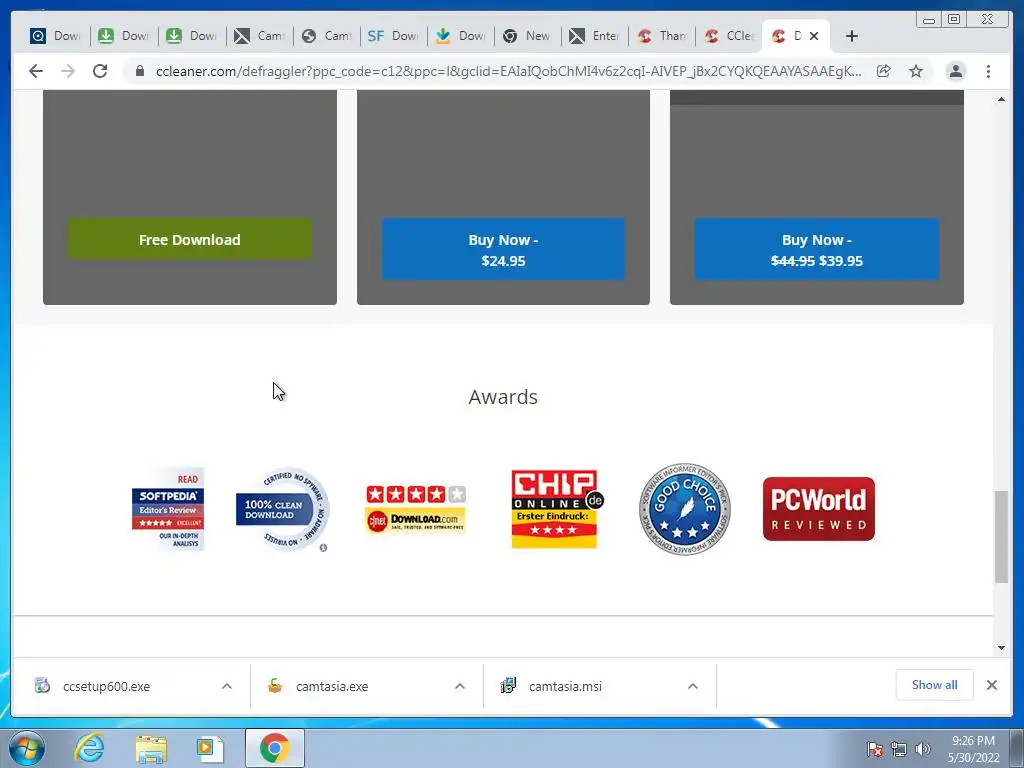Open the Chrome profile avatar
This screenshot has width=1024, height=768.
click(x=955, y=71)
